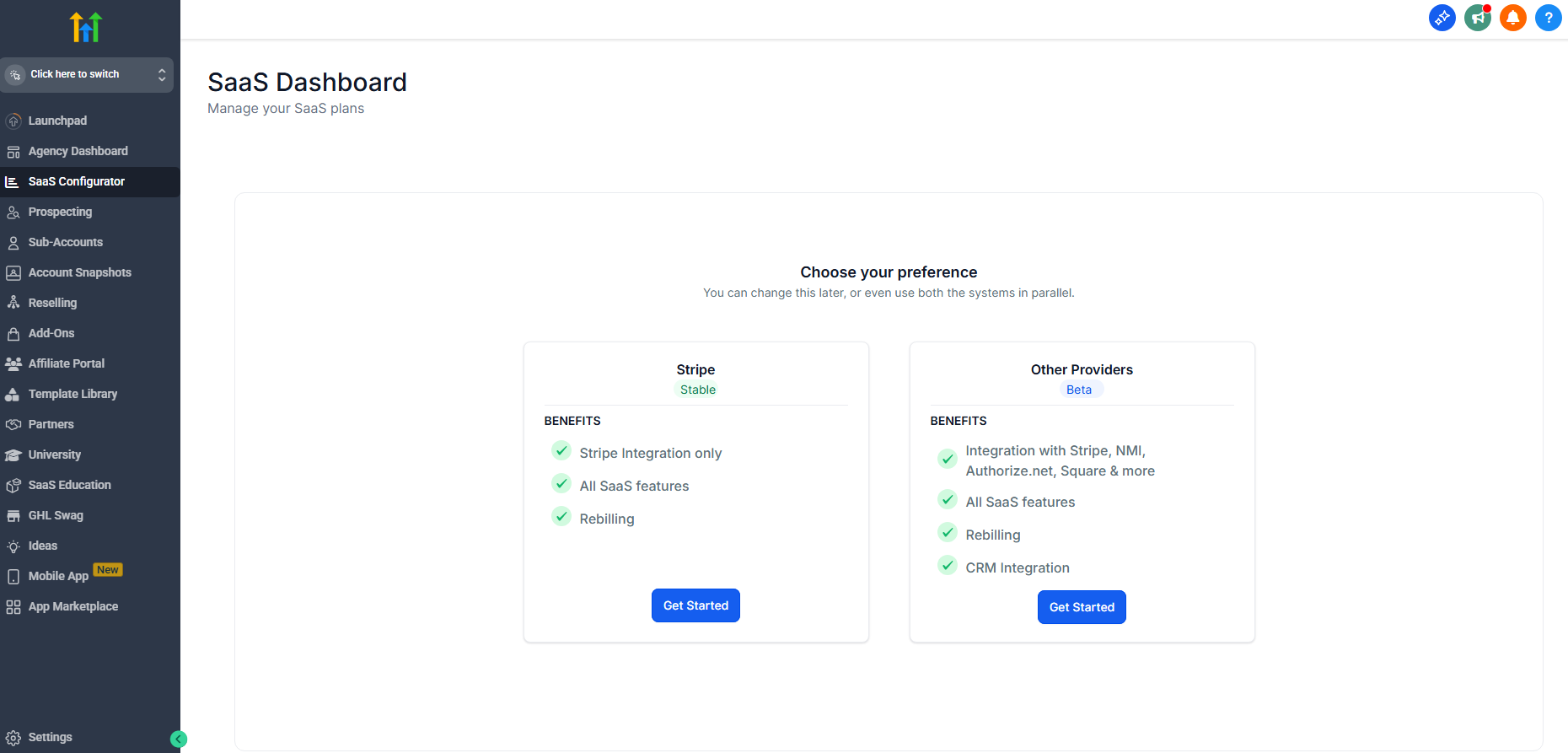Click the Settings gear icon in sidebar
Viewport: 1568px width, 753px height.
tap(13, 738)
